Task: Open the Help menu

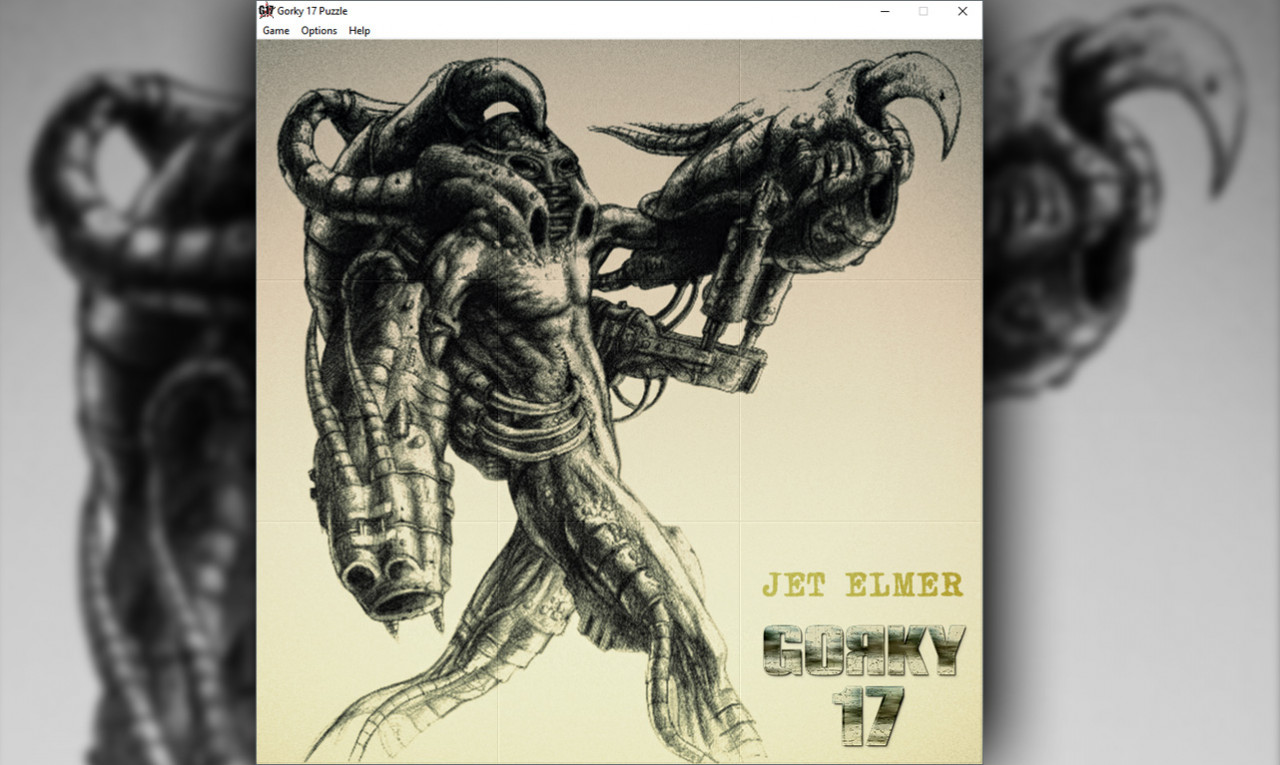Action: [359, 31]
